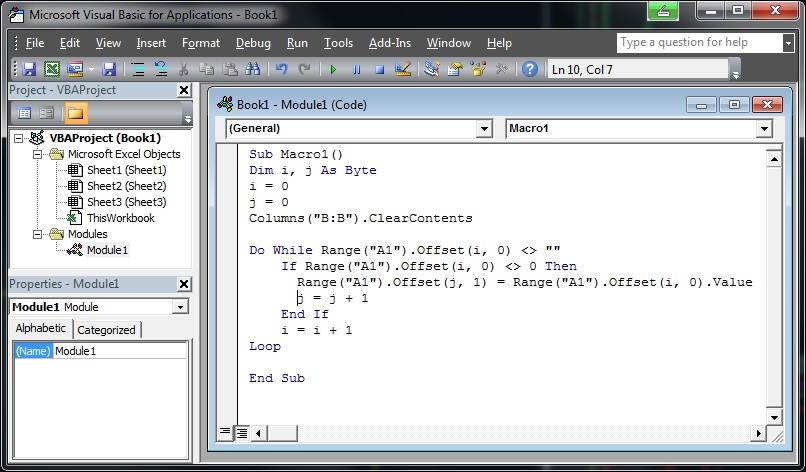Open the Insert menu
This screenshot has height=472, width=806.
(151, 43)
